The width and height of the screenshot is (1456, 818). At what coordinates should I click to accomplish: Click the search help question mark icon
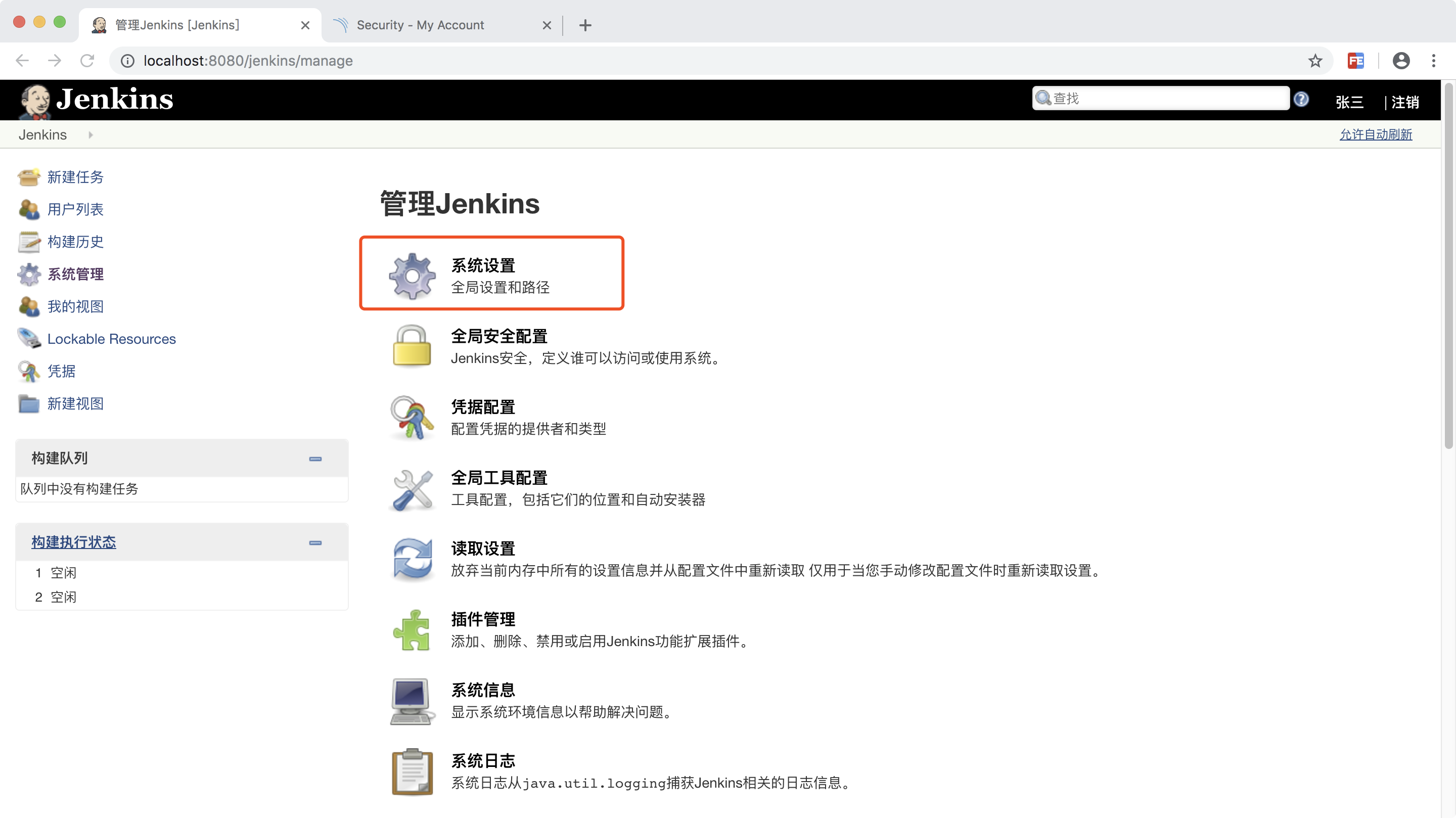(x=1301, y=100)
